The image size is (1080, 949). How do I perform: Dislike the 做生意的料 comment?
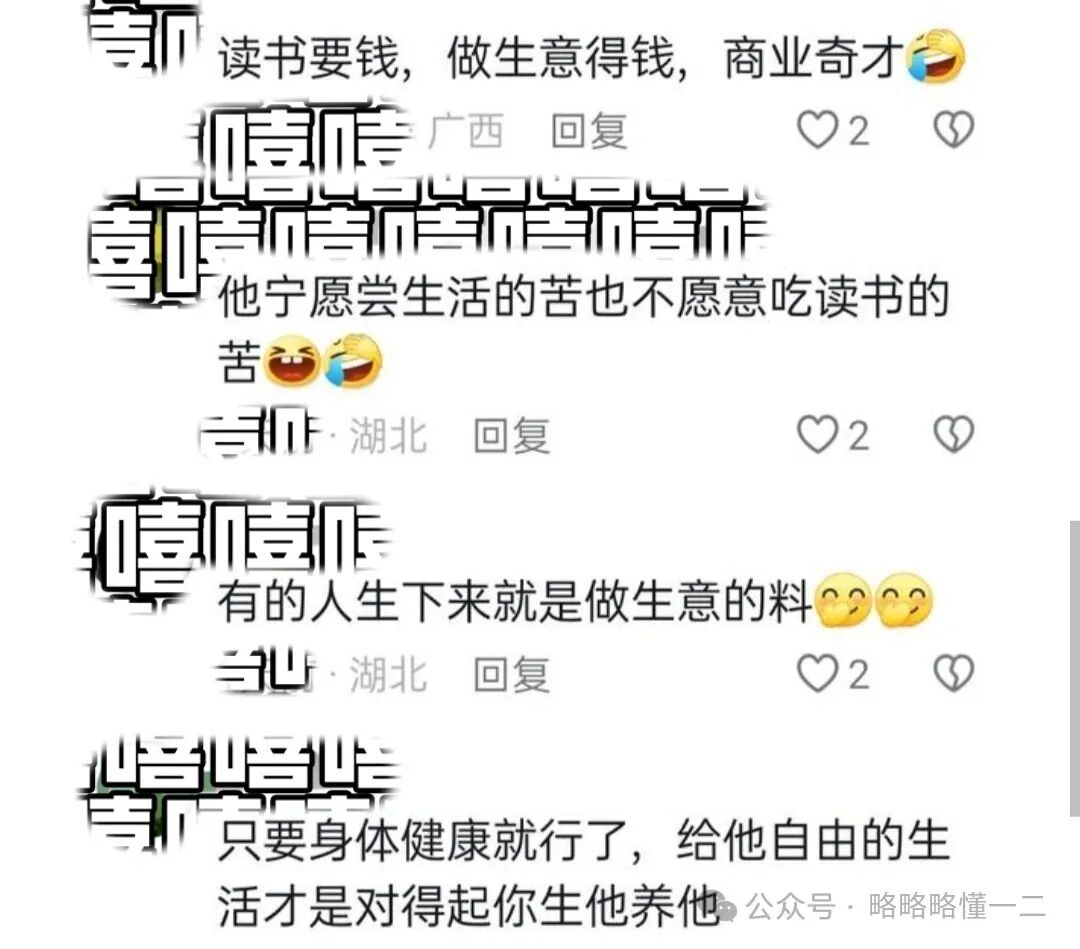954,673
